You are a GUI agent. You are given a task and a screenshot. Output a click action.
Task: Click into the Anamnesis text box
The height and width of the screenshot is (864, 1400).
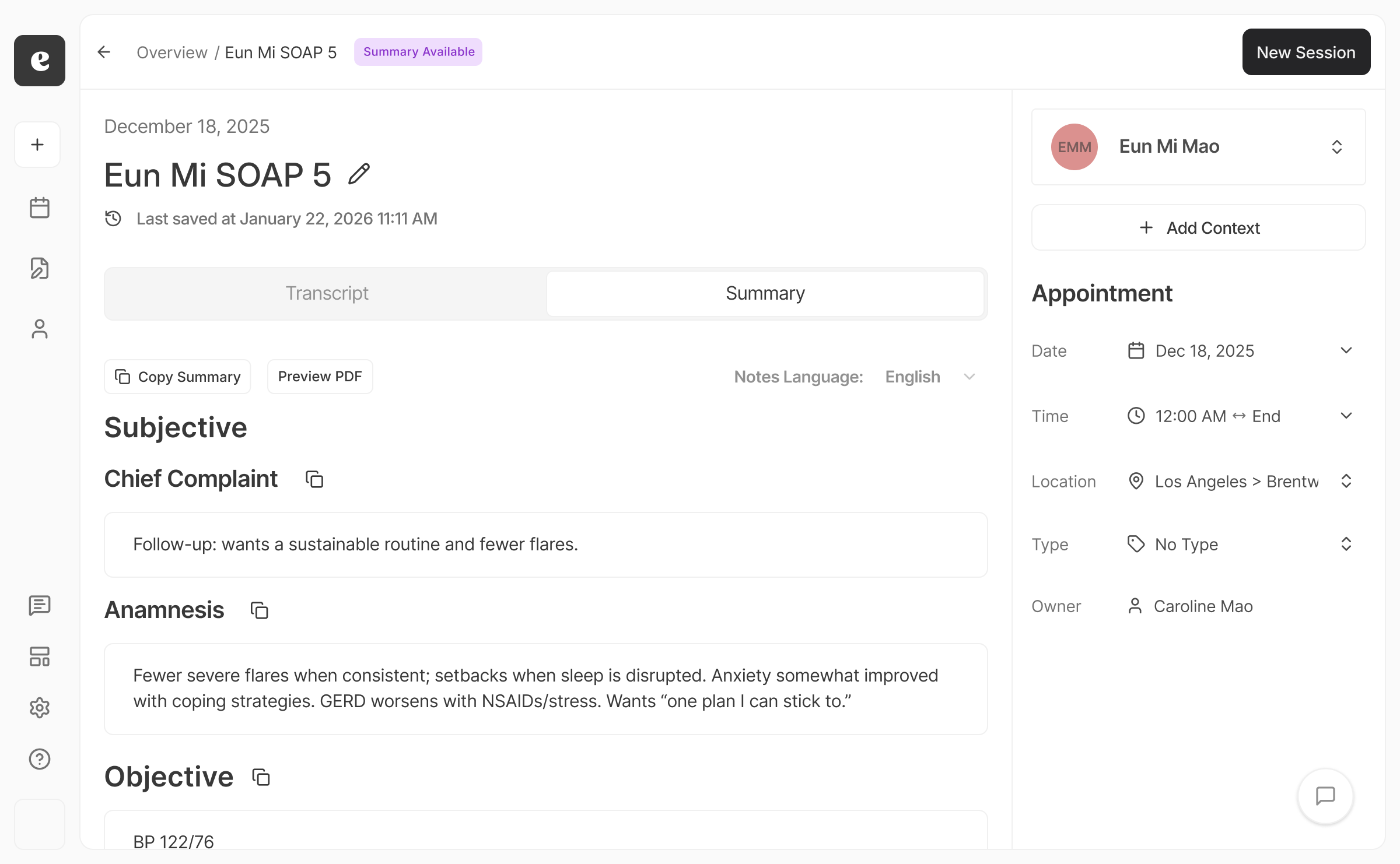coord(546,689)
